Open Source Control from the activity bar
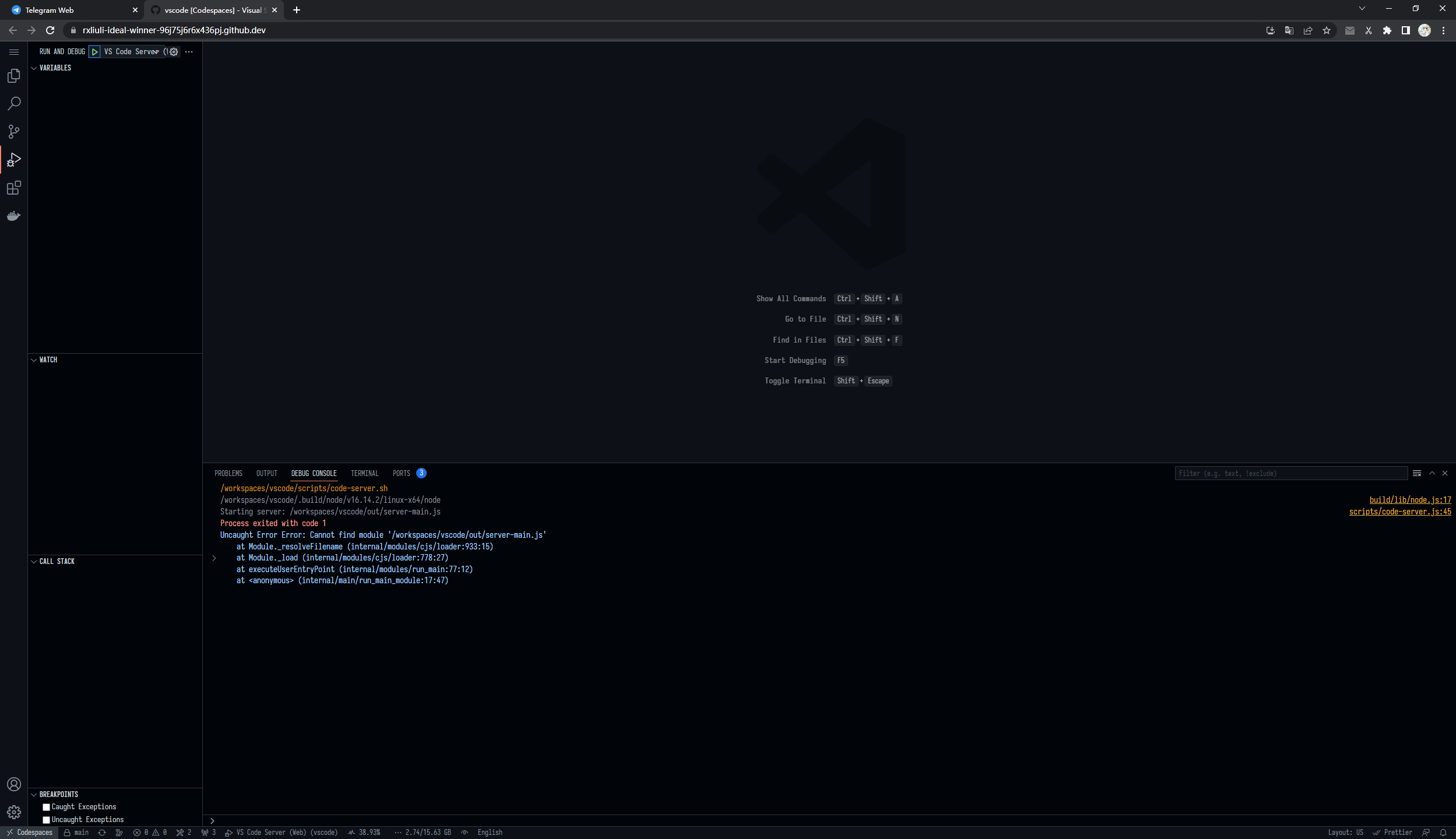The height and width of the screenshot is (839, 1456). coord(13,131)
